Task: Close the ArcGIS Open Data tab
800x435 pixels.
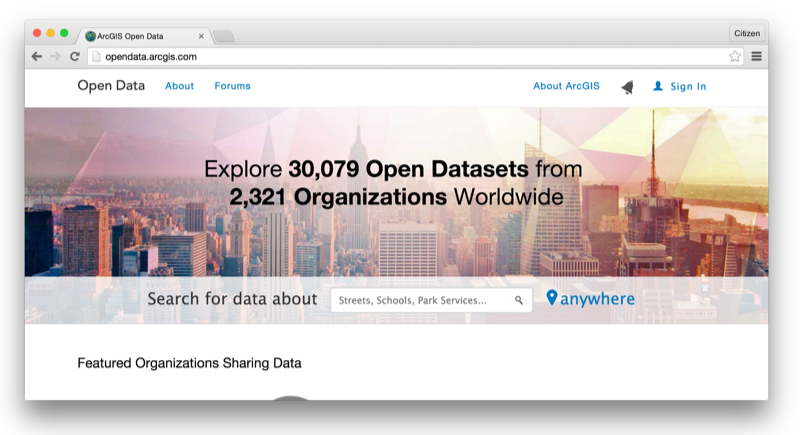Action: point(201,36)
